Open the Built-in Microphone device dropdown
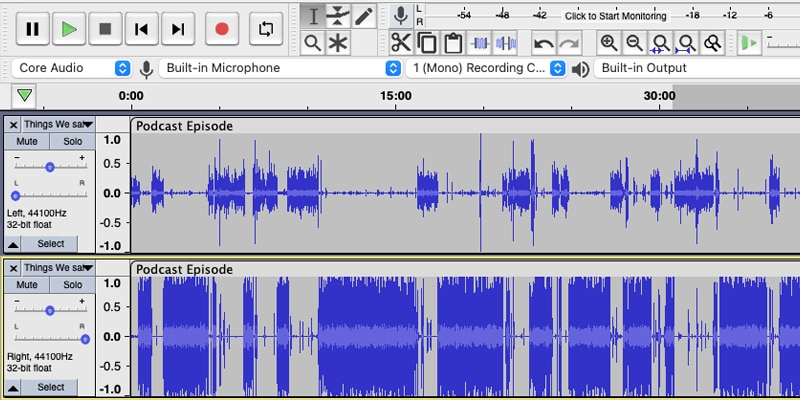This screenshot has height=400, width=800. tap(280, 68)
